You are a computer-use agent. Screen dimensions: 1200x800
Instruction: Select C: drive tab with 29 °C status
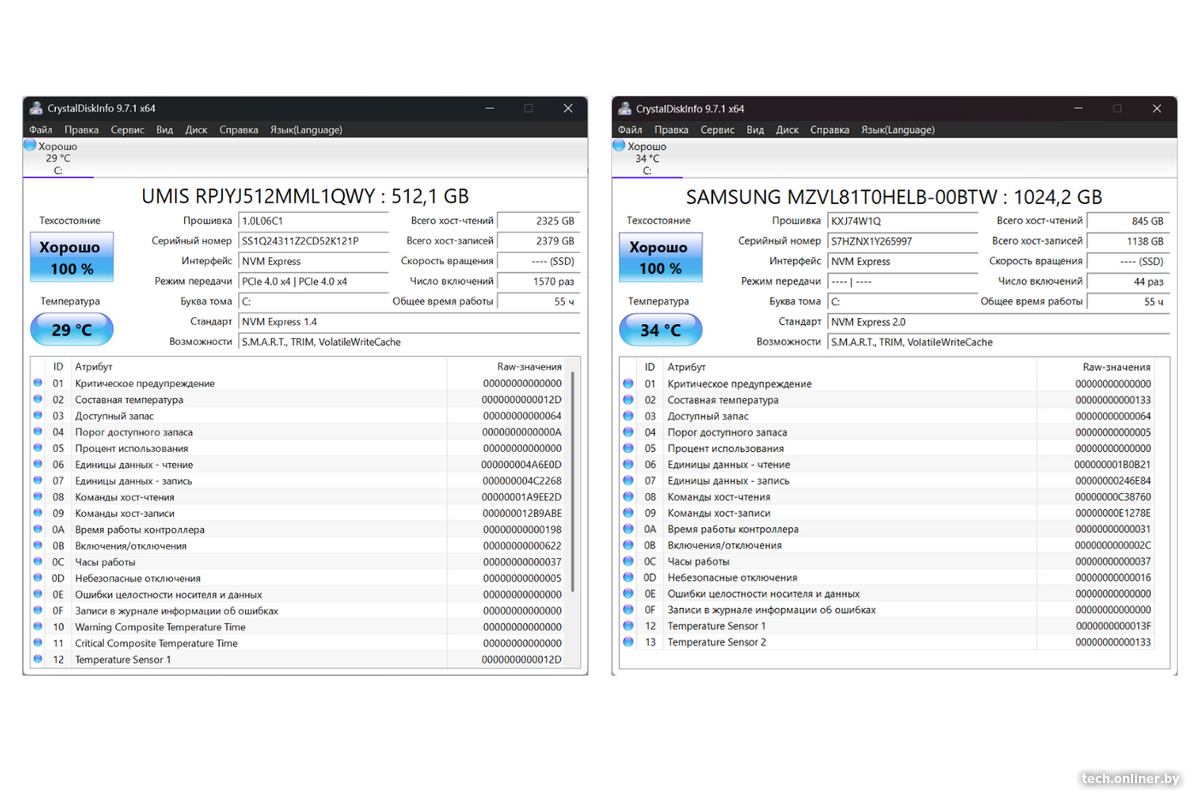58,159
